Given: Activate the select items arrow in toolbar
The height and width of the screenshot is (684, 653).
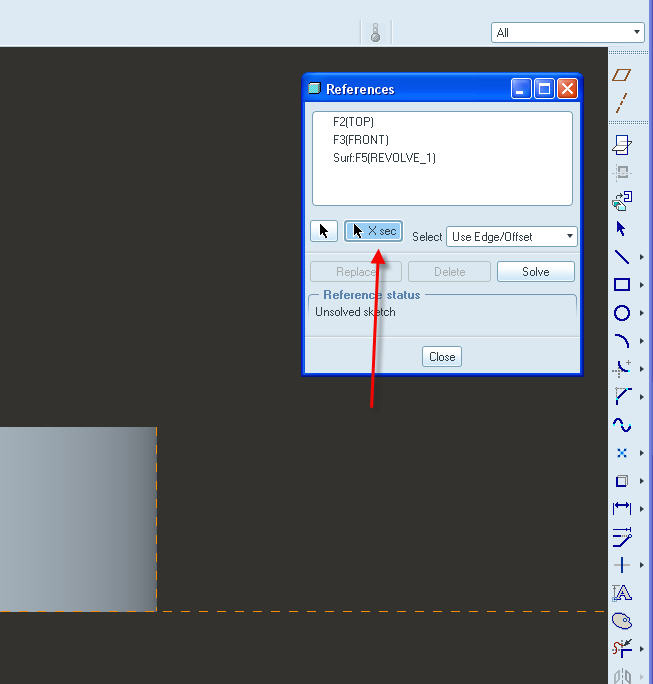Looking at the screenshot, I should pos(621,229).
